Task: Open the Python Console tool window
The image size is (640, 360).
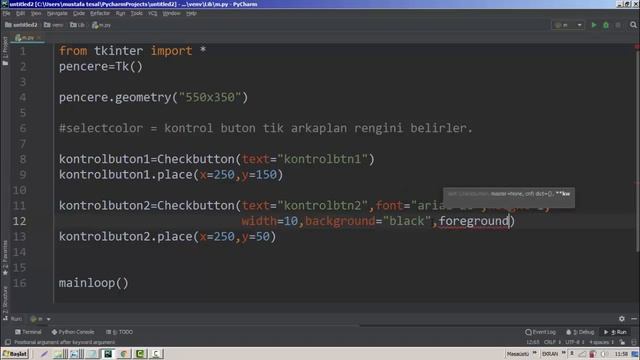Action: [73, 332]
